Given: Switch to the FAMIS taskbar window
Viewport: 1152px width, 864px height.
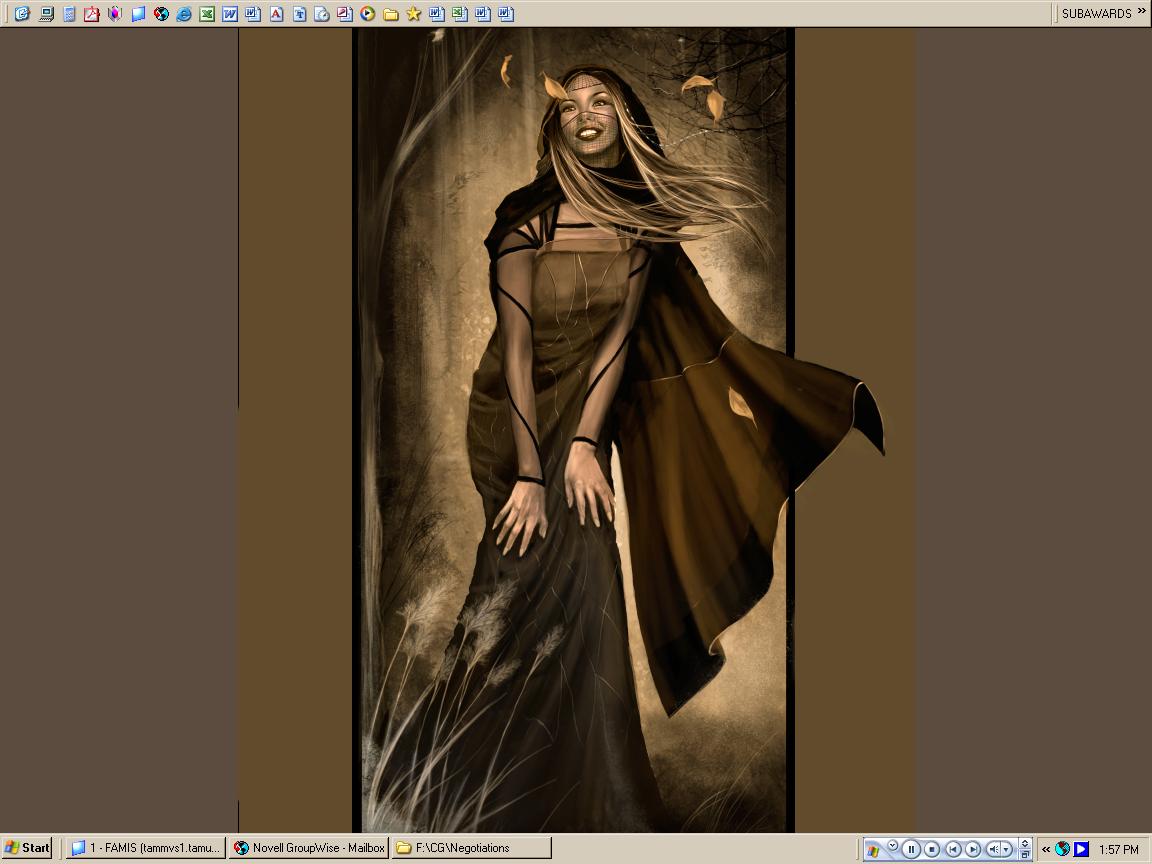Looking at the screenshot, I should coord(145,848).
